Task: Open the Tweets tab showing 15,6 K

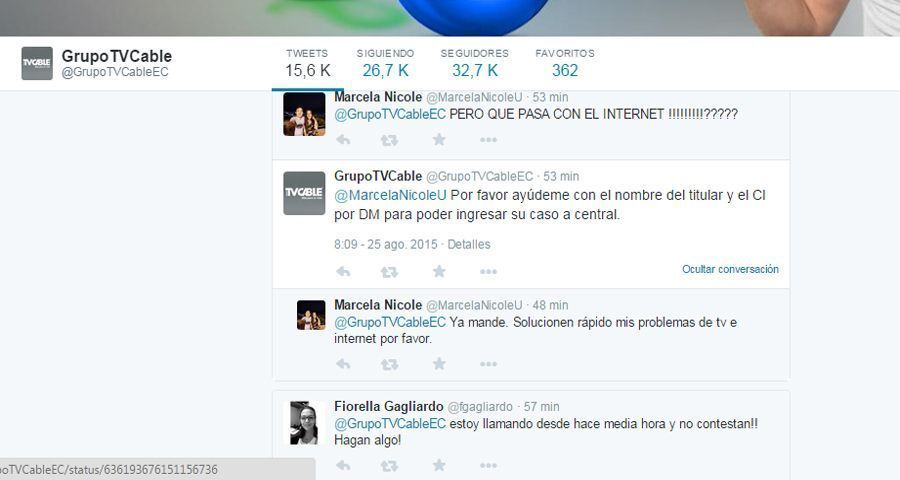Action: (x=307, y=63)
